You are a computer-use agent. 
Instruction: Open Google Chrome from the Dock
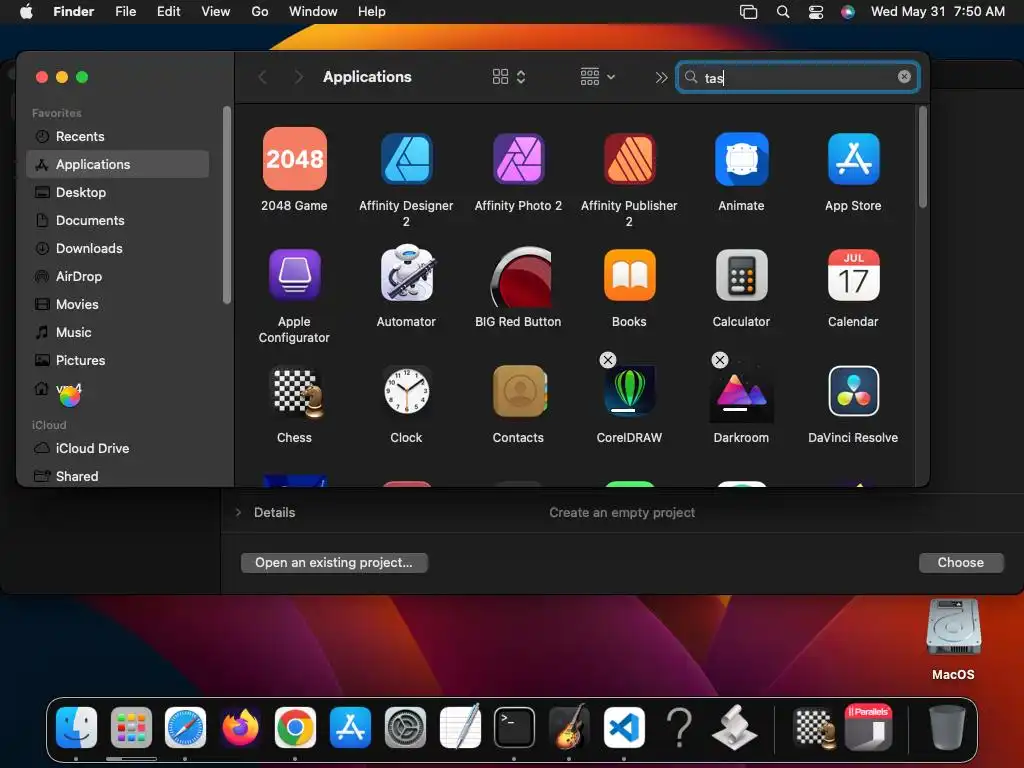pyautogui.click(x=295, y=727)
